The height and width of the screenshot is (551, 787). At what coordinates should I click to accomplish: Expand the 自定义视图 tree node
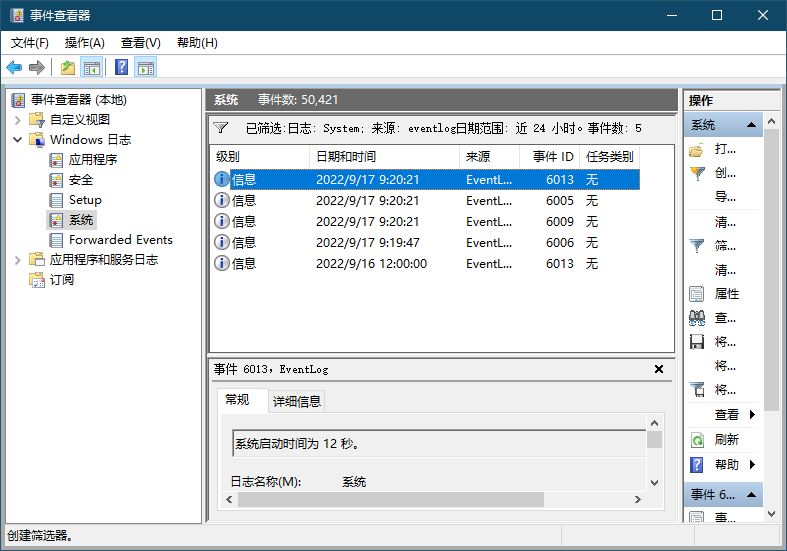(18, 120)
